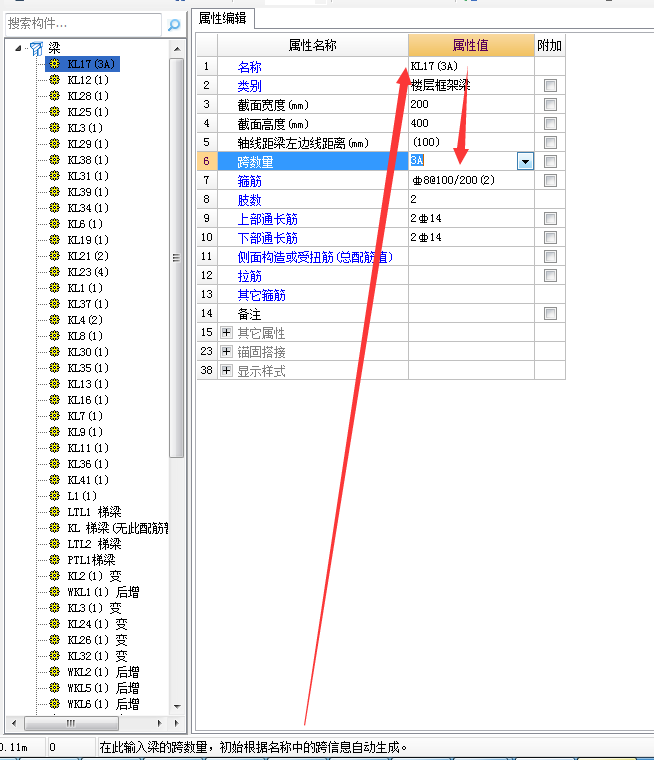Click the gear icon of KL1 (1)
Viewport: 654px width, 760px height.
pos(55,287)
